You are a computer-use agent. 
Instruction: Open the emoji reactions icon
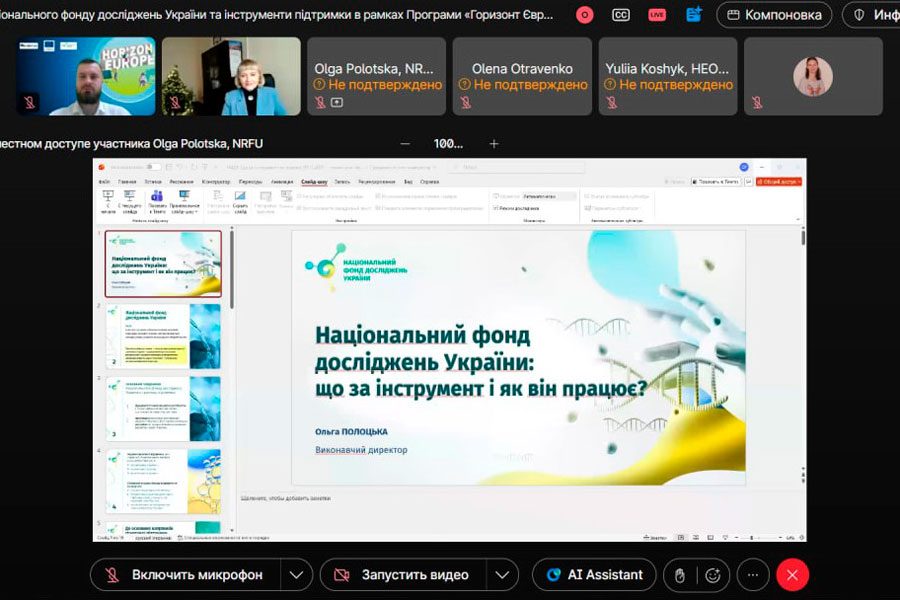[713, 575]
